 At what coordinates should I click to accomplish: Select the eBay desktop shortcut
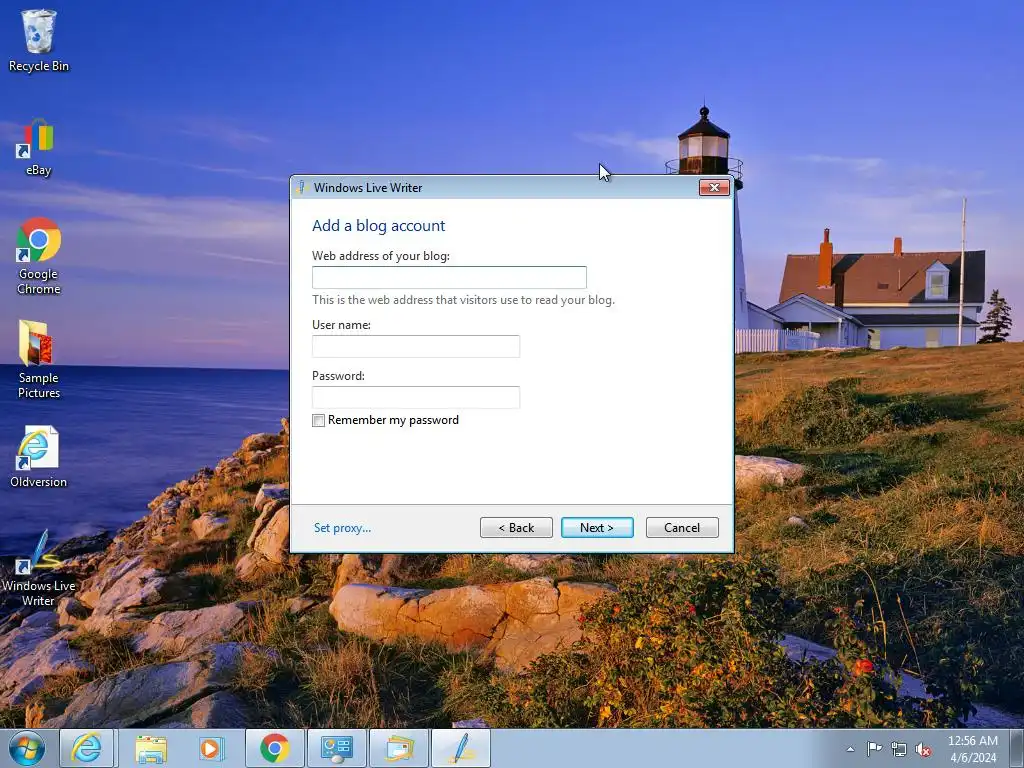[x=39, y=148]
